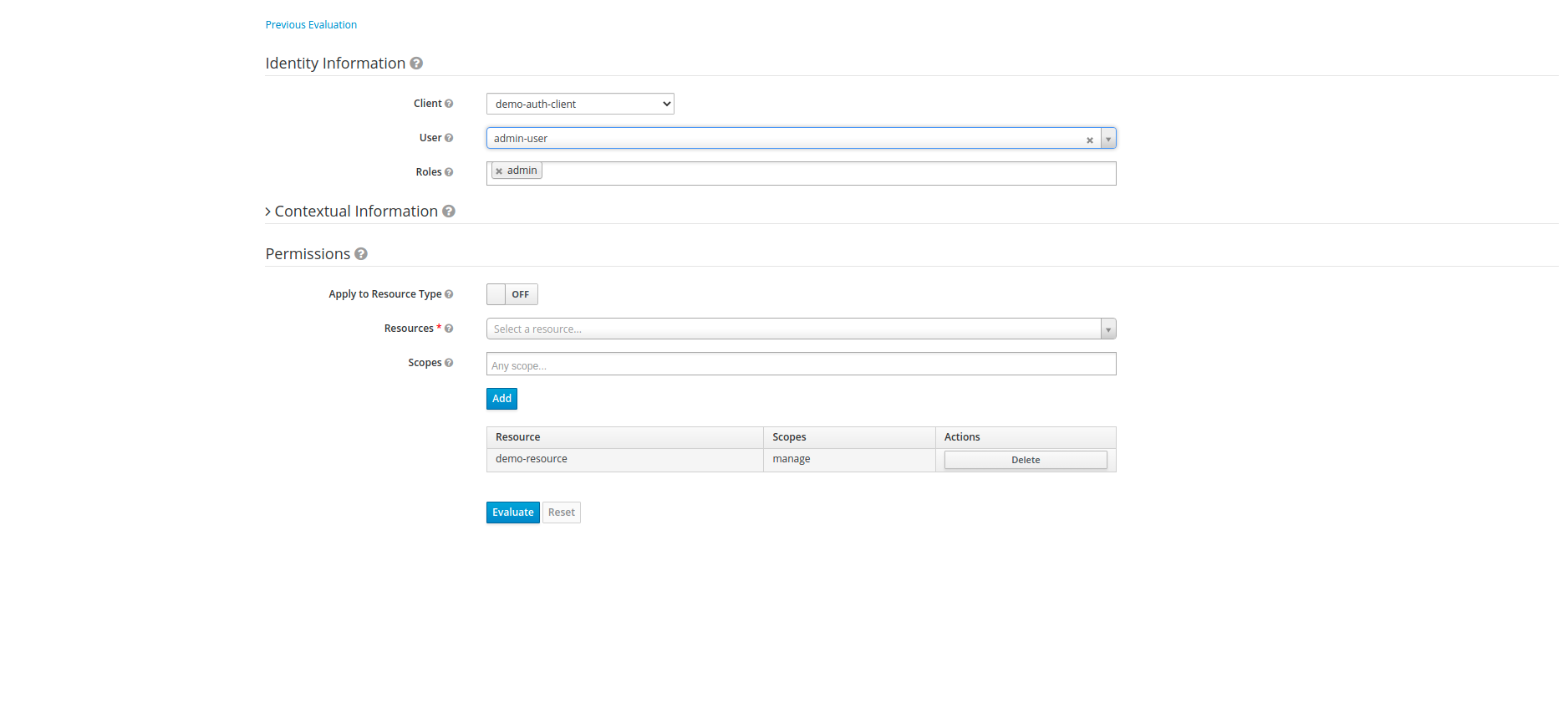
Task: Click help icon next to Permissions heading
Action: click(361, 254)
